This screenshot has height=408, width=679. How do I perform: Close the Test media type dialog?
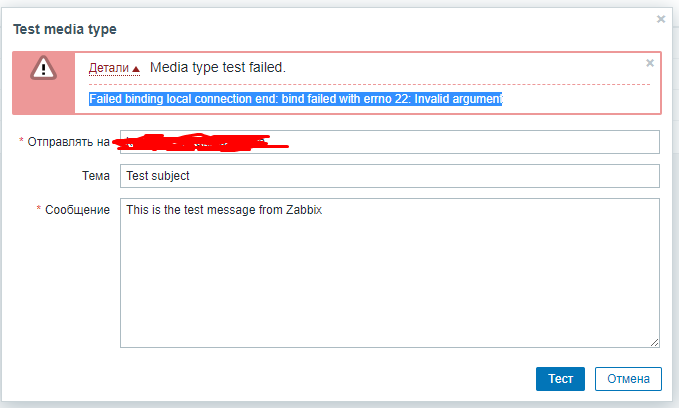661,19
